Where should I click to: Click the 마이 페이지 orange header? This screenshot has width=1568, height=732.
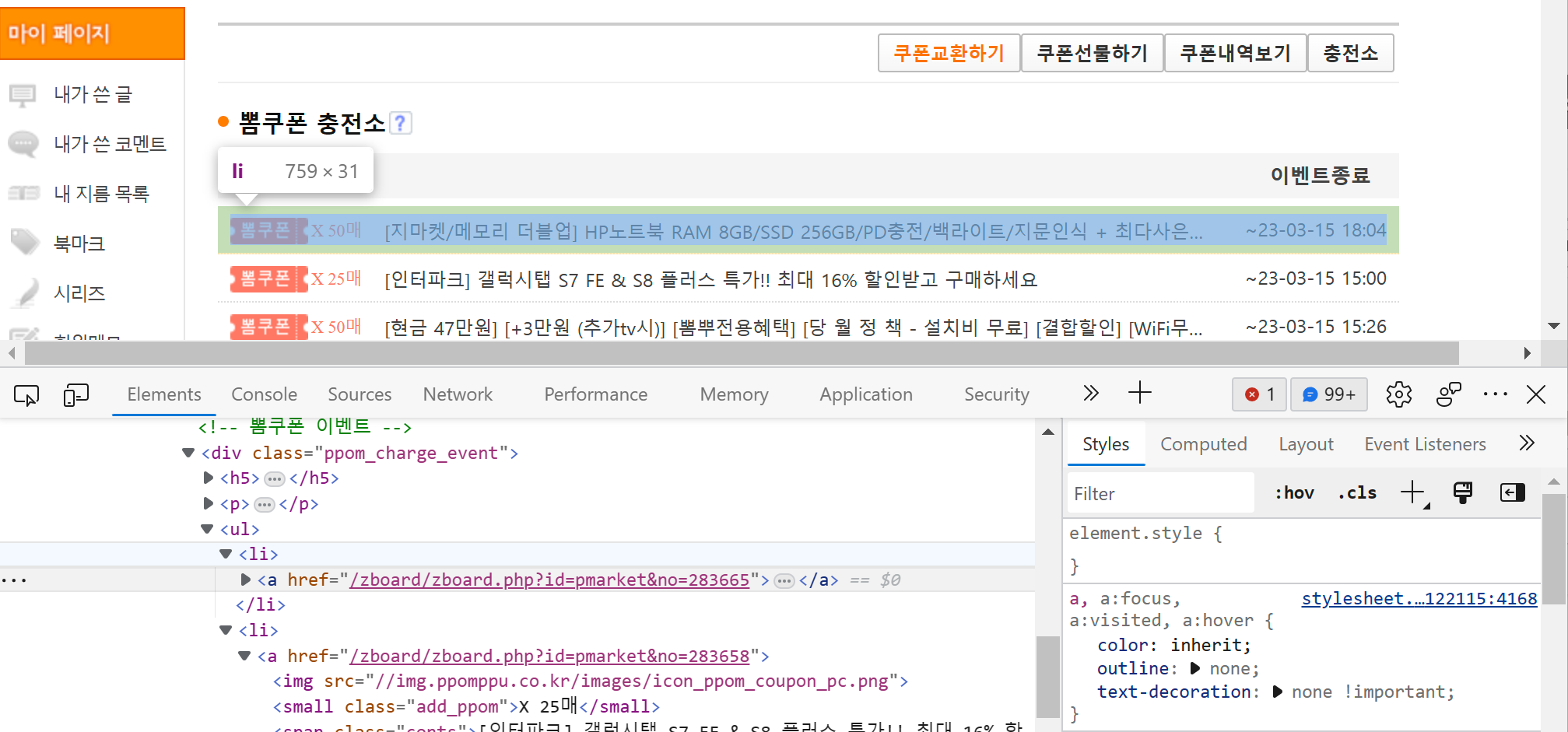click(92, 33)
